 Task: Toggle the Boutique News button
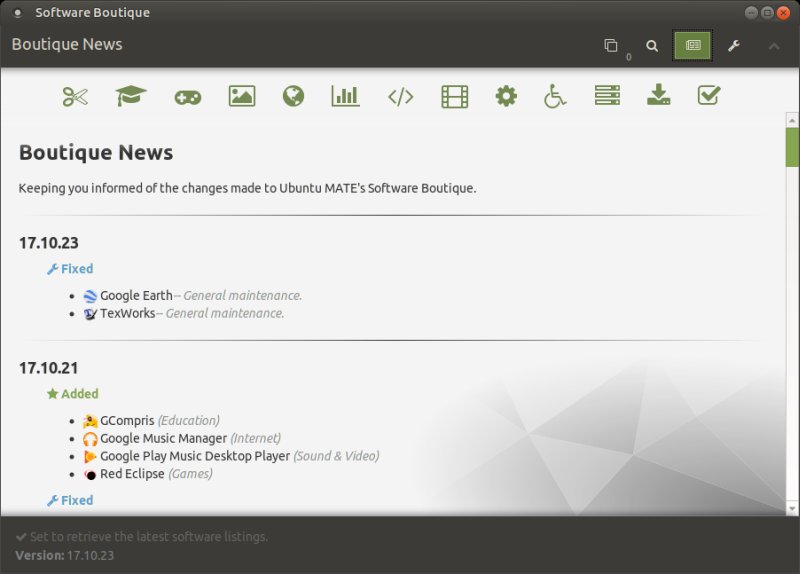click(692, 45)
